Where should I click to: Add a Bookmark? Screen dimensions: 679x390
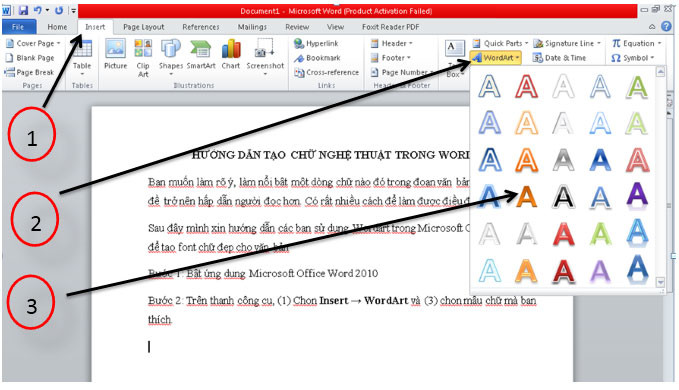[x=317, y=58]
